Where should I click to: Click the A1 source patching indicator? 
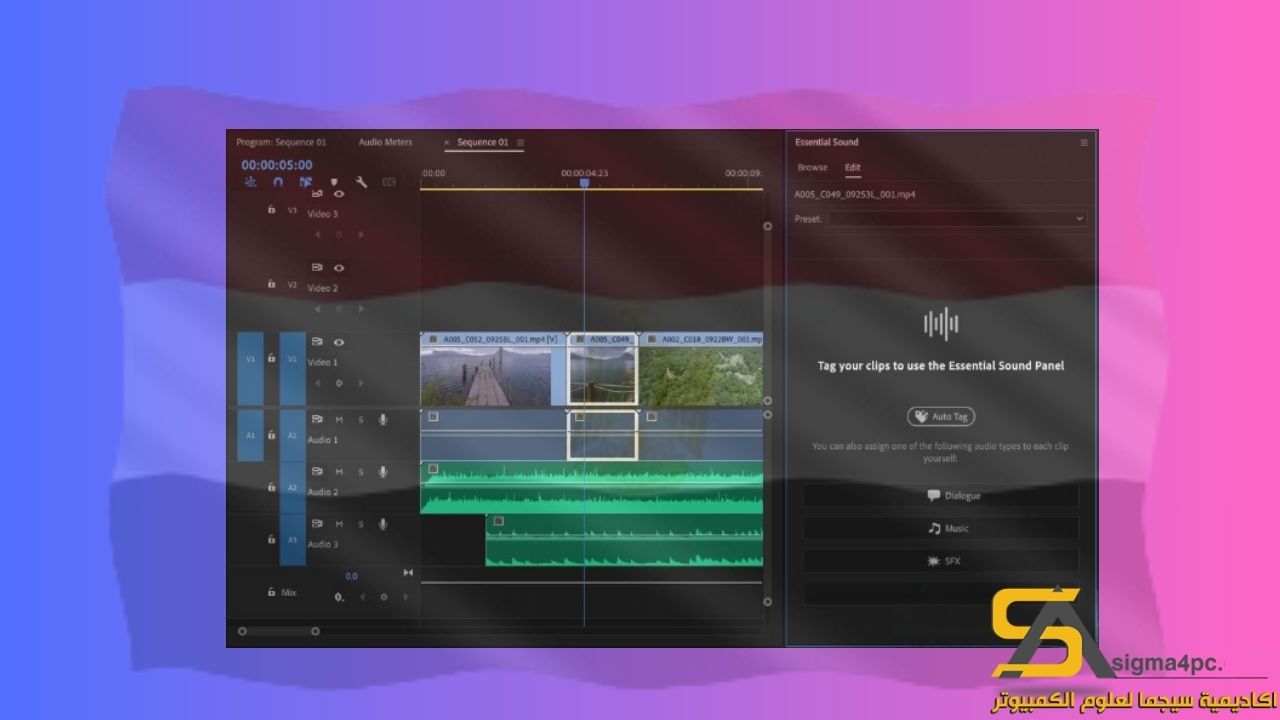[x=251, y=436]
